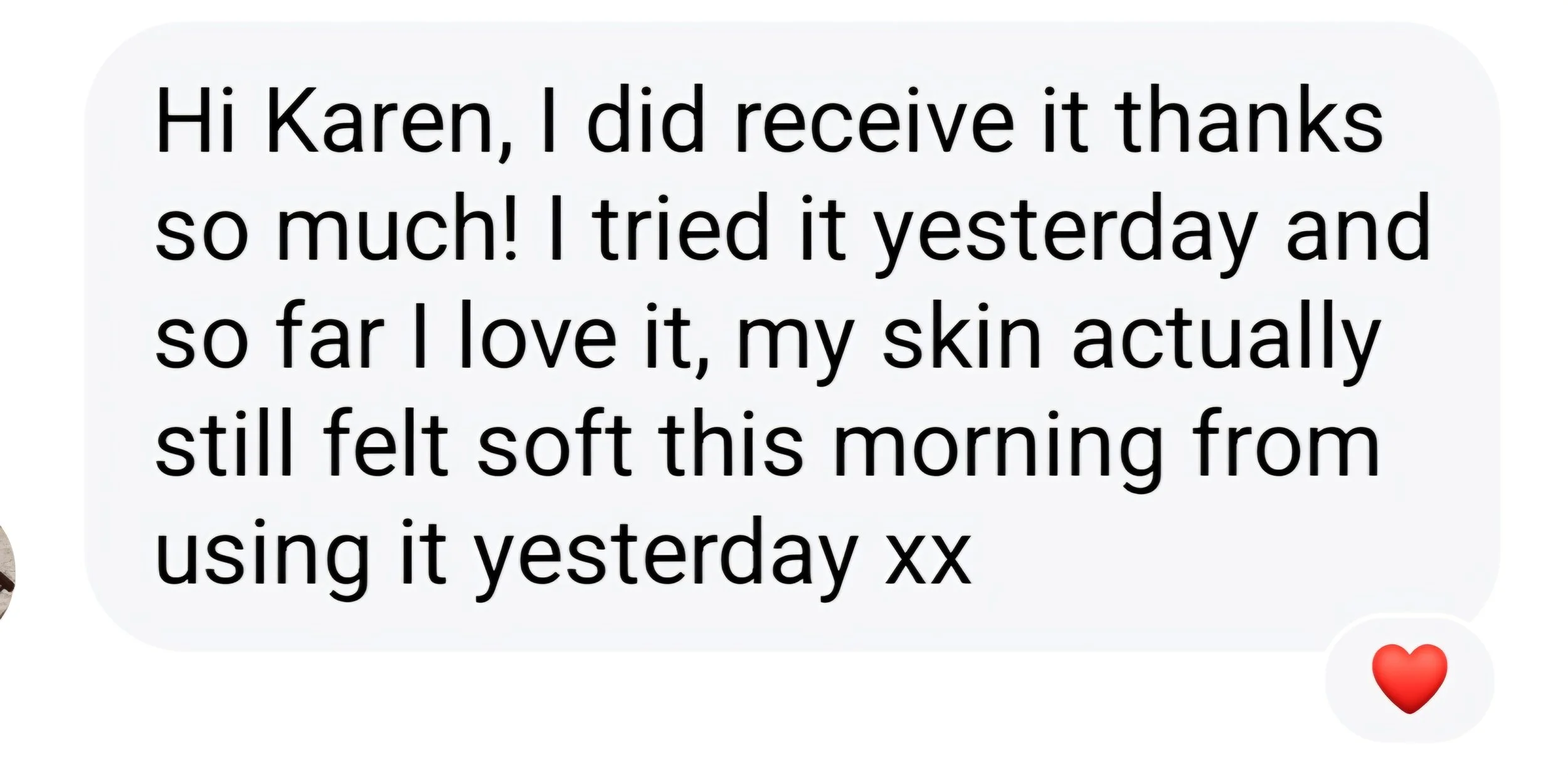Image resolution: width=1568 pixels, height=775 pixels.
Task: Click the red heart reaction
Action: coord(1410,678)
